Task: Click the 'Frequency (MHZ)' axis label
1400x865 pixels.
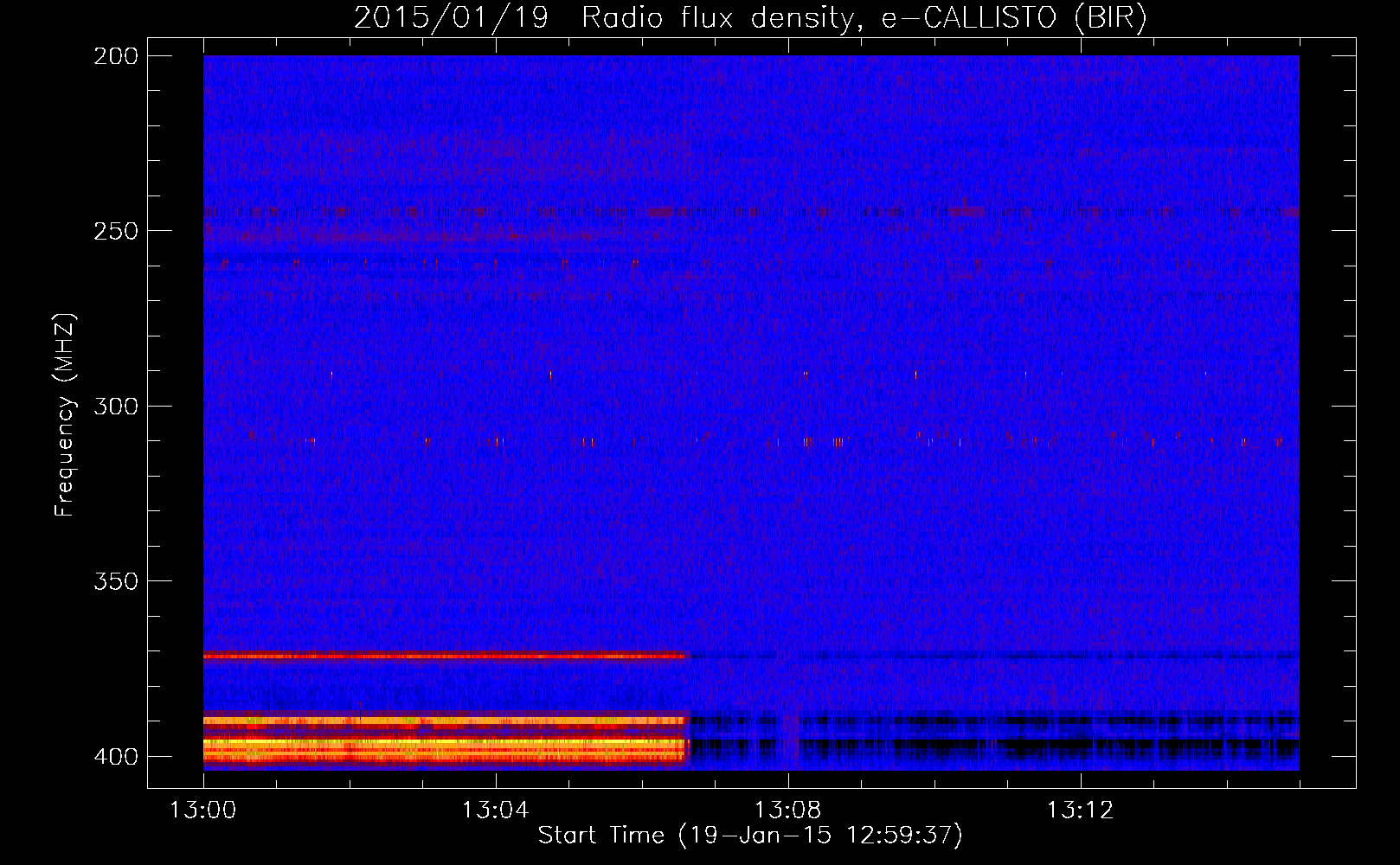Action: pyautogui.click(x=65, y=415)
